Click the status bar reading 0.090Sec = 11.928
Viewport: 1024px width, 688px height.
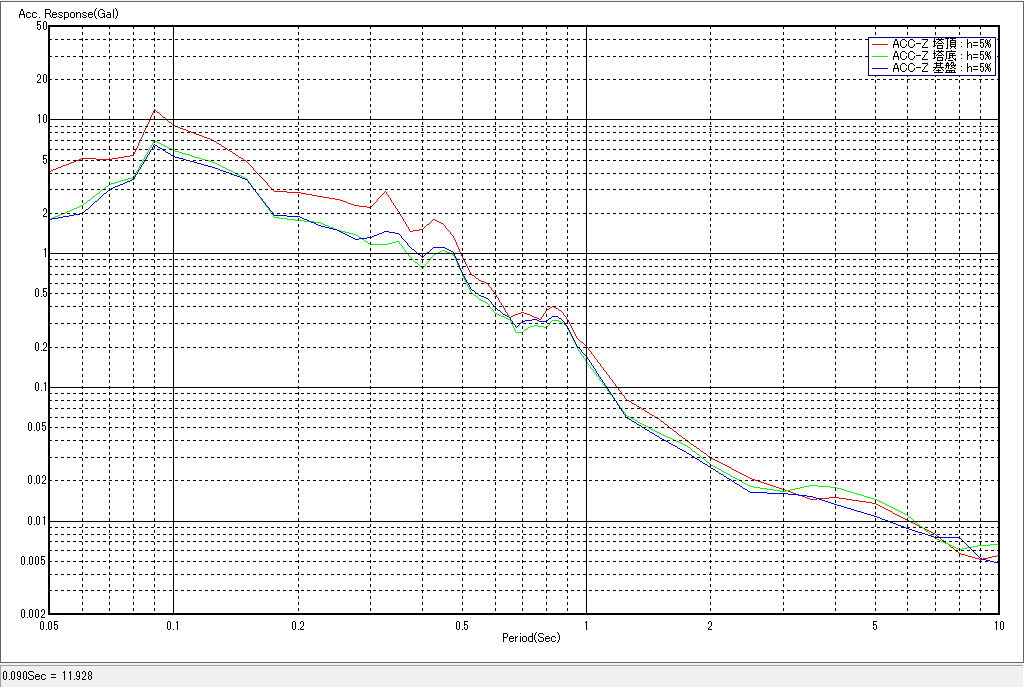[45, 676]
